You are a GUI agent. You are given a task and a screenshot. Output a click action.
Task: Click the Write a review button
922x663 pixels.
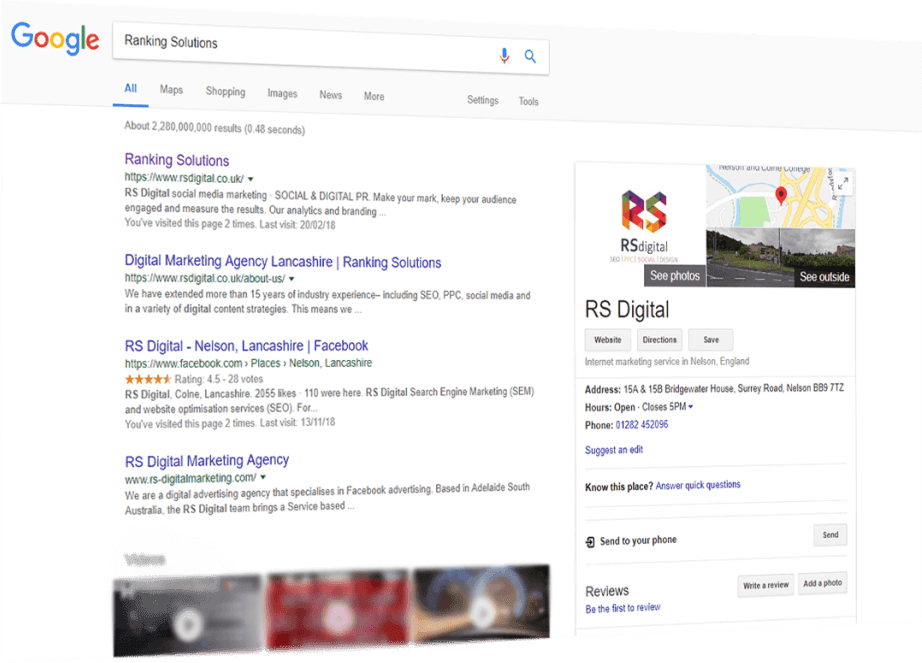[x=765, y=585]
